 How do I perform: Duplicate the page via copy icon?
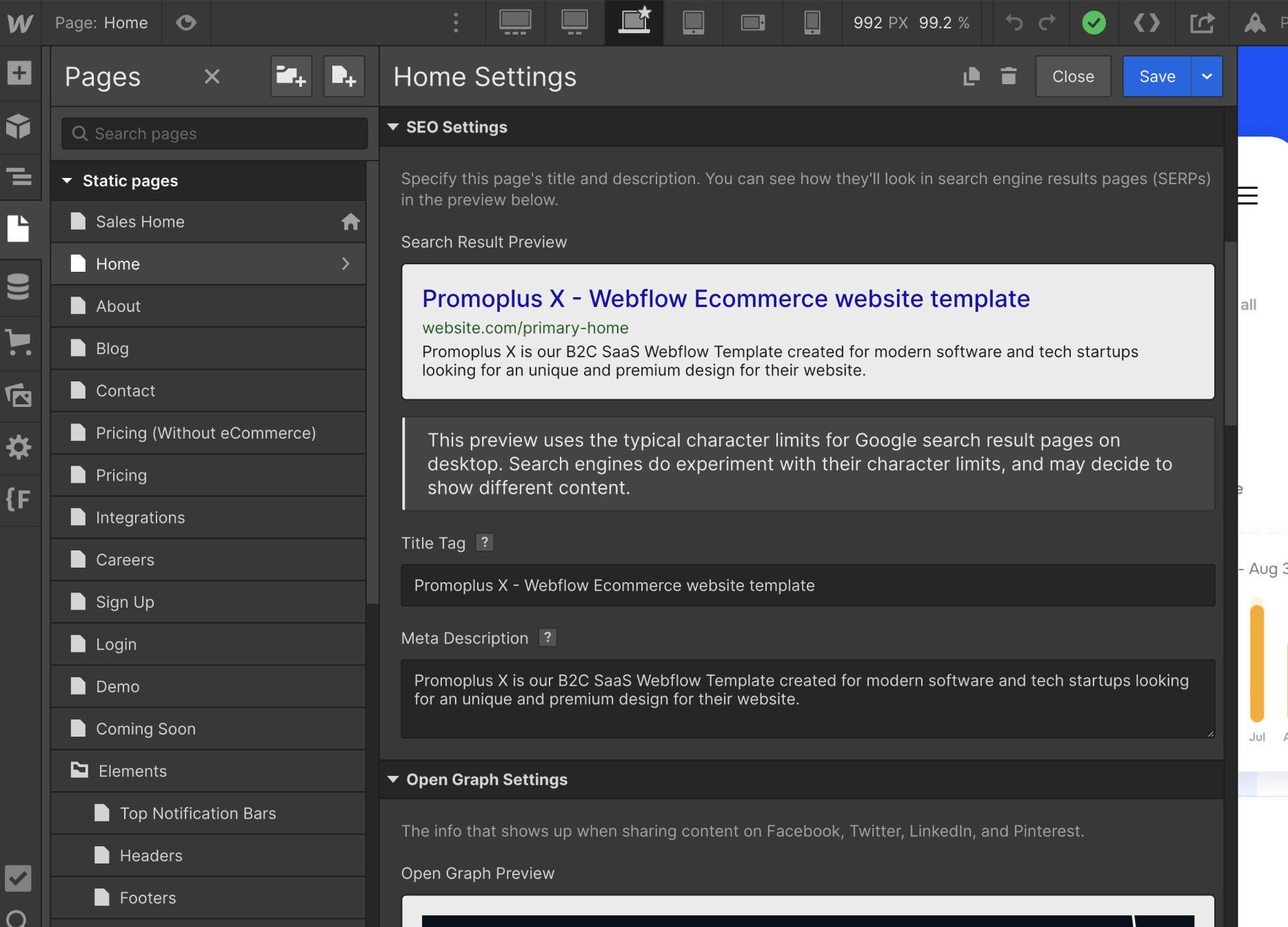click(x=972, y=77)
